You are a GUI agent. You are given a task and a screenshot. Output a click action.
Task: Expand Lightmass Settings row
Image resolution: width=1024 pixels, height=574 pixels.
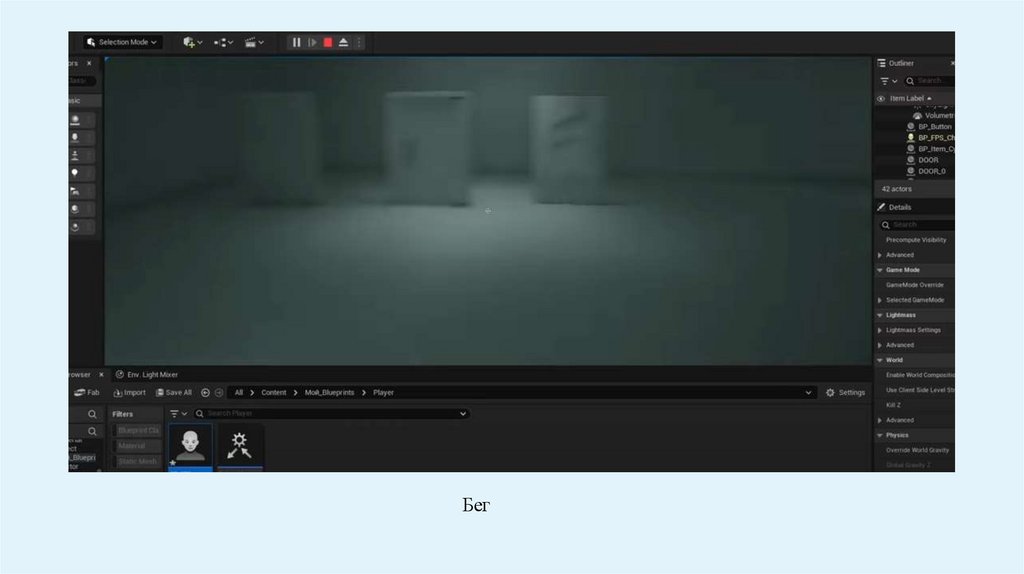click(x=880, y=330)
